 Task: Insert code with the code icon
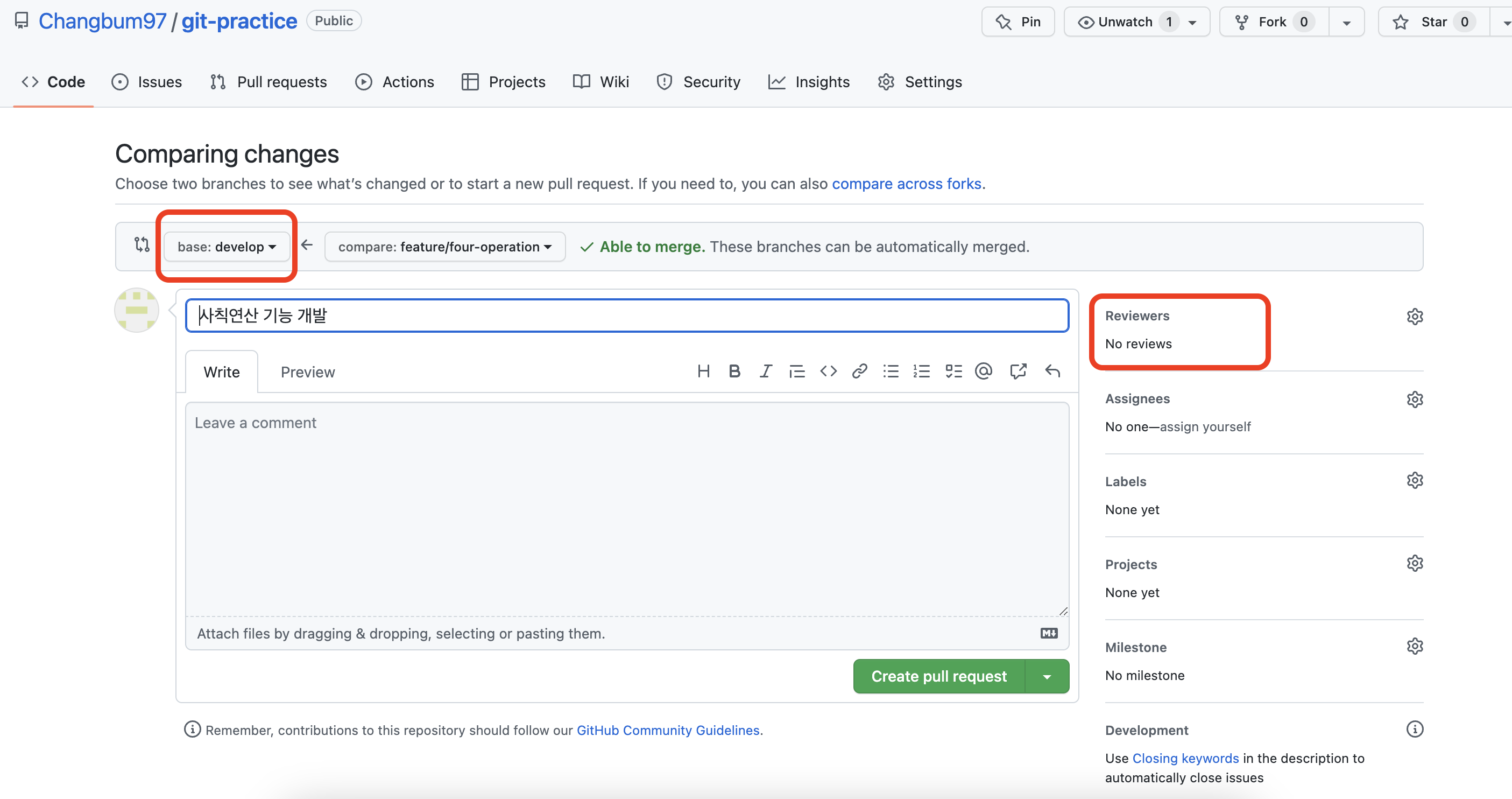[x=828, y=372]
